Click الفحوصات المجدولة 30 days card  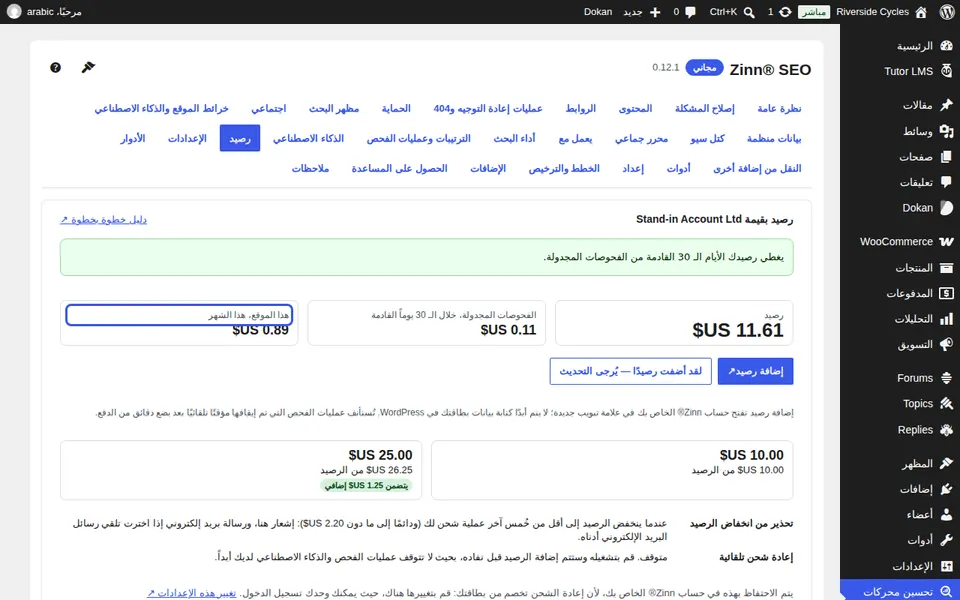pyautogui.click(x=427, y=323)
